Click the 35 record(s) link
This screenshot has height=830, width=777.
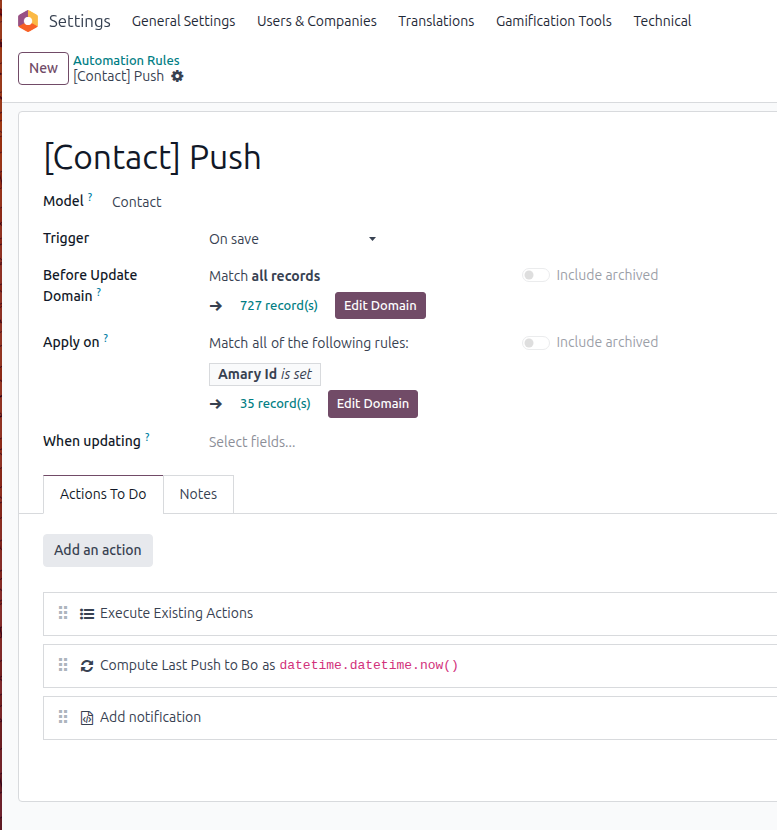(x=275, y=403)
